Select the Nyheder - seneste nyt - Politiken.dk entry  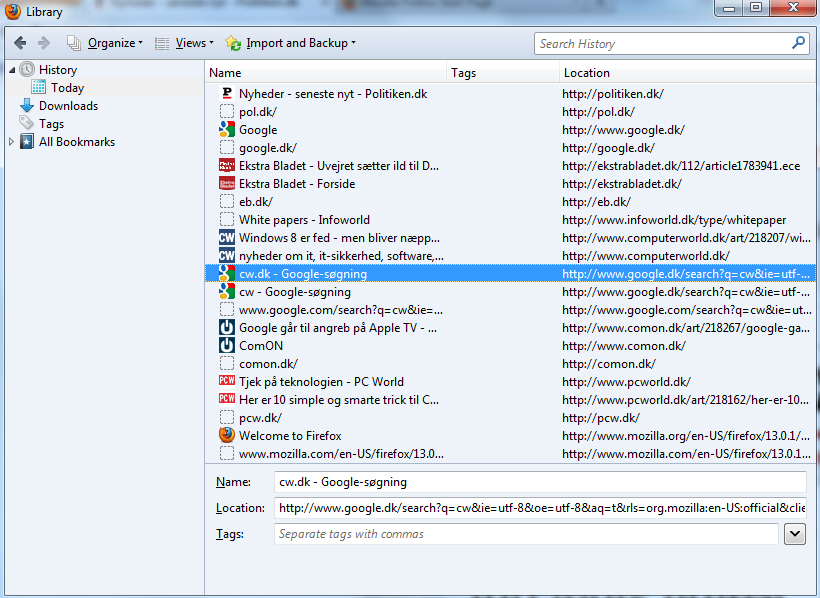pos(333,94)
